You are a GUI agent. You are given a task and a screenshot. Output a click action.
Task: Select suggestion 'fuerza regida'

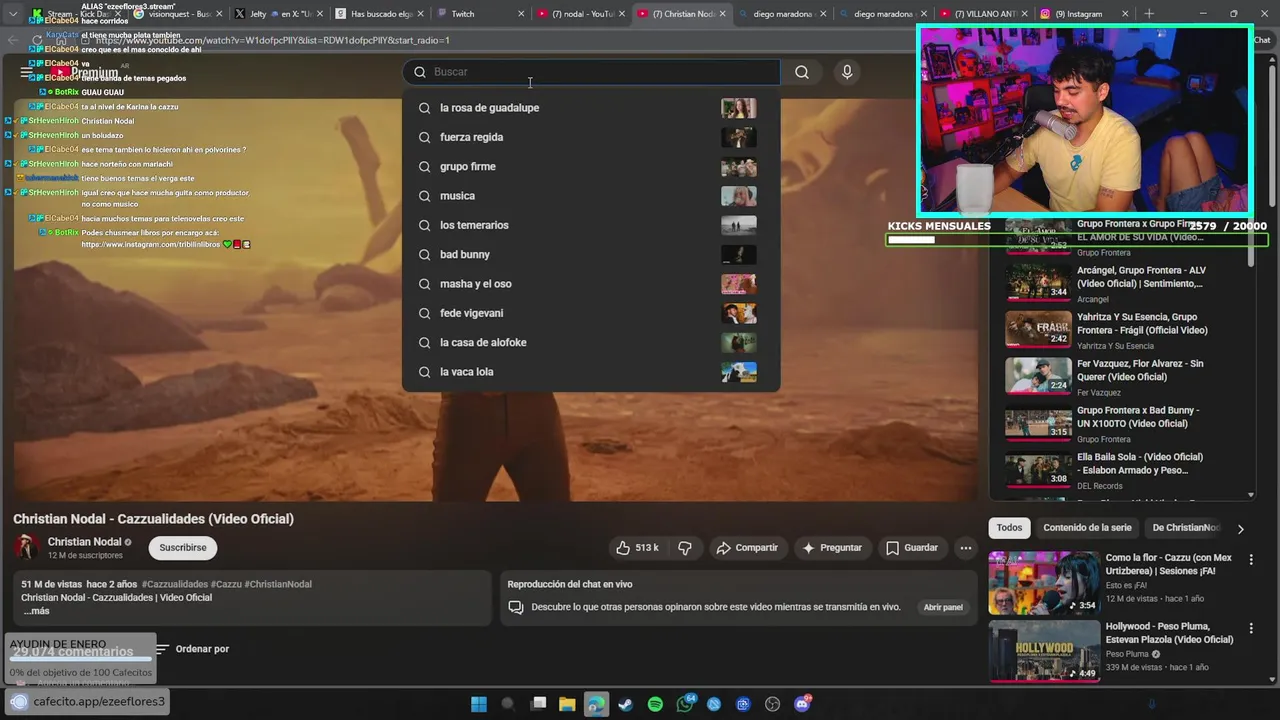[x=591, y=137]
